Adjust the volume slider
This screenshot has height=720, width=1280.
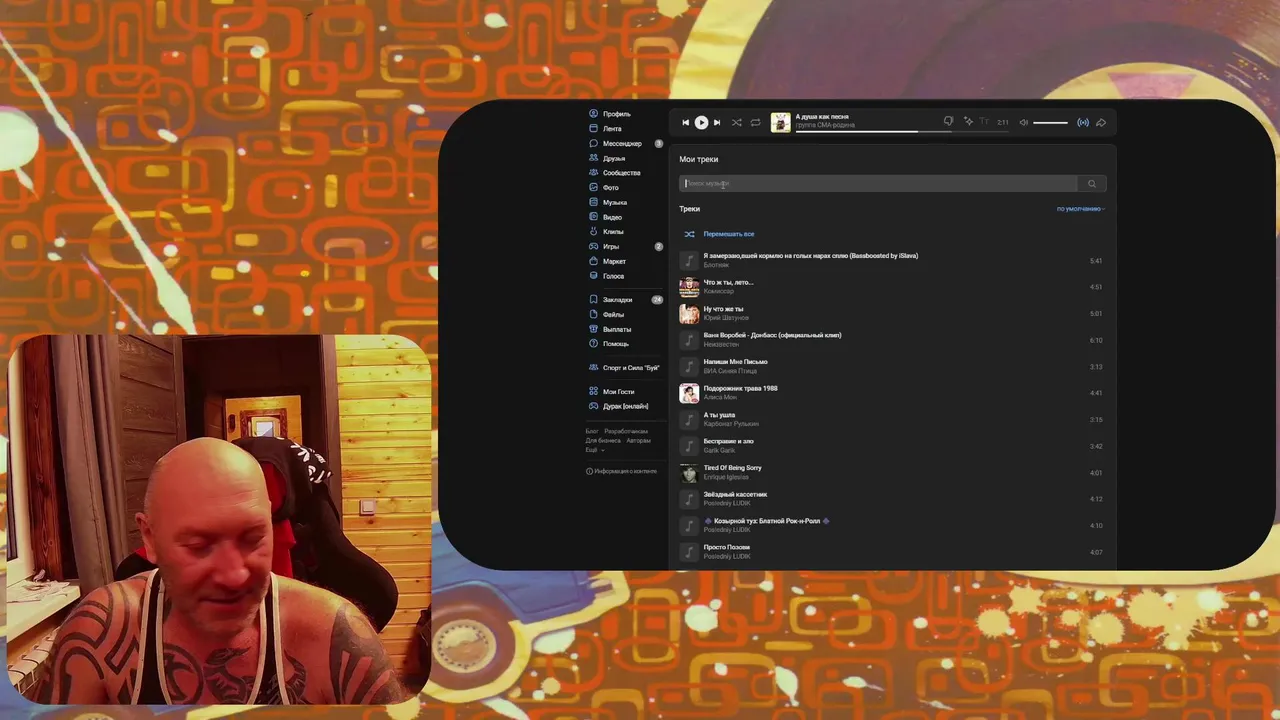(x=1050, y=123)
